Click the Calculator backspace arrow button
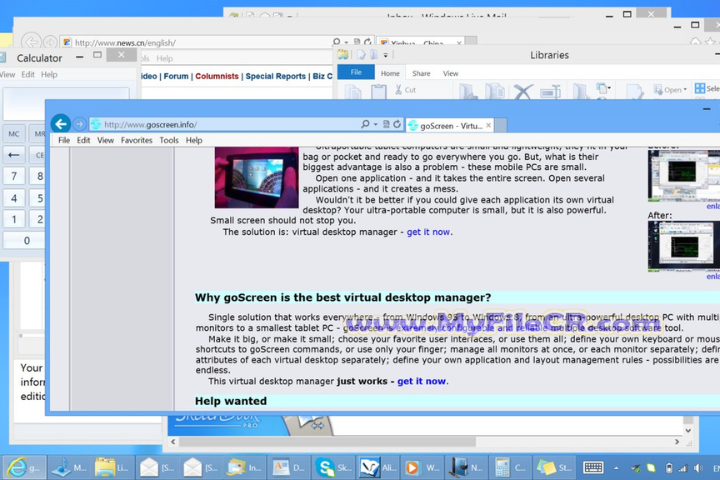 (x=14, y=155)
